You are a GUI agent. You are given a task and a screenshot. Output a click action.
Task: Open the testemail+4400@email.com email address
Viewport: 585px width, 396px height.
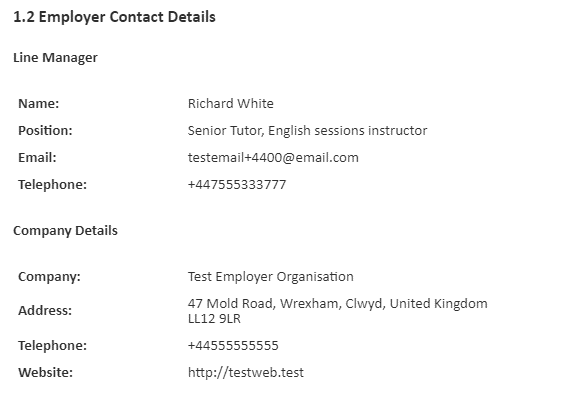pos(273,158)
